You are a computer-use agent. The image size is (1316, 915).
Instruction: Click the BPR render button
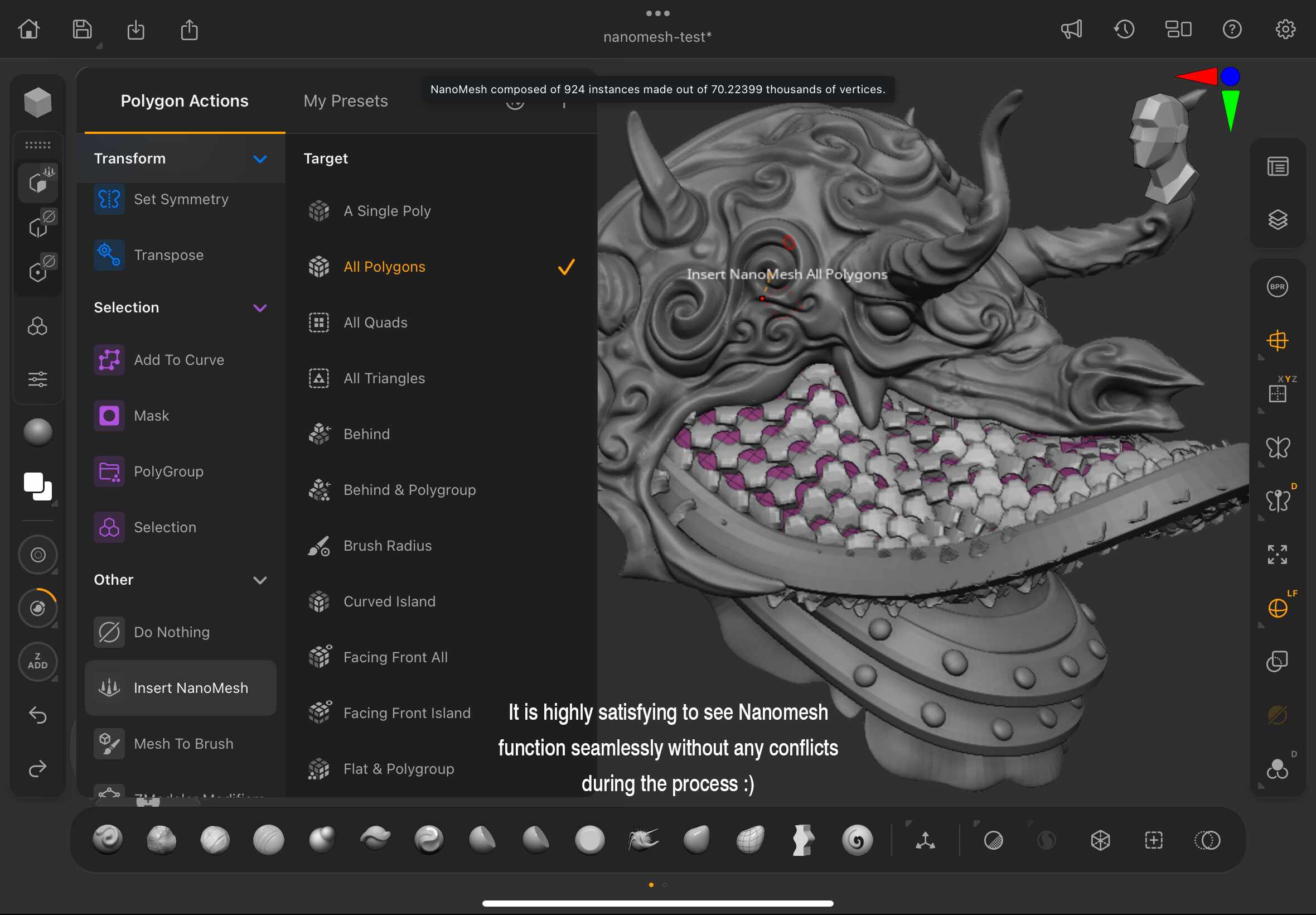(x=1277, y=287)
